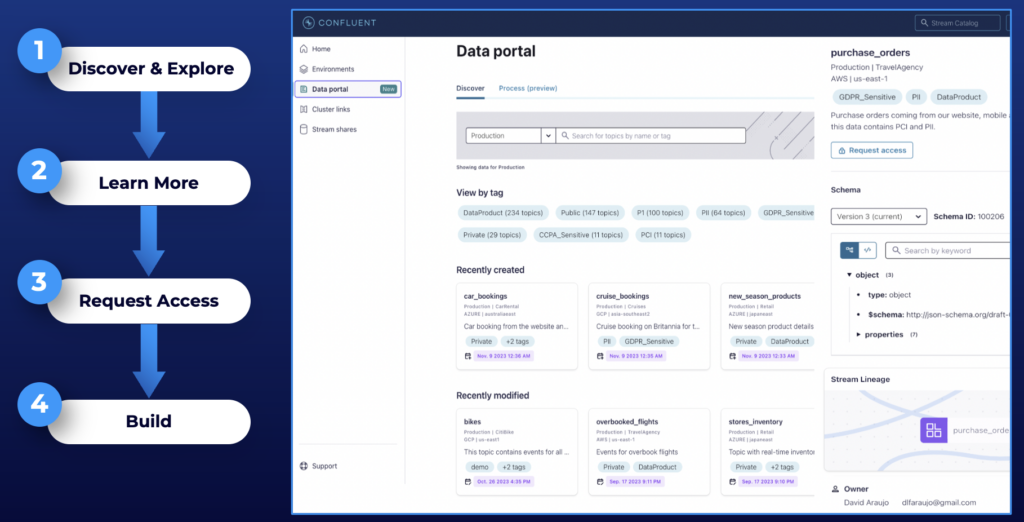Filter by DataProduct (234 topics) tag
Screen dimensions: 1024x522
[x=503, y=213]
